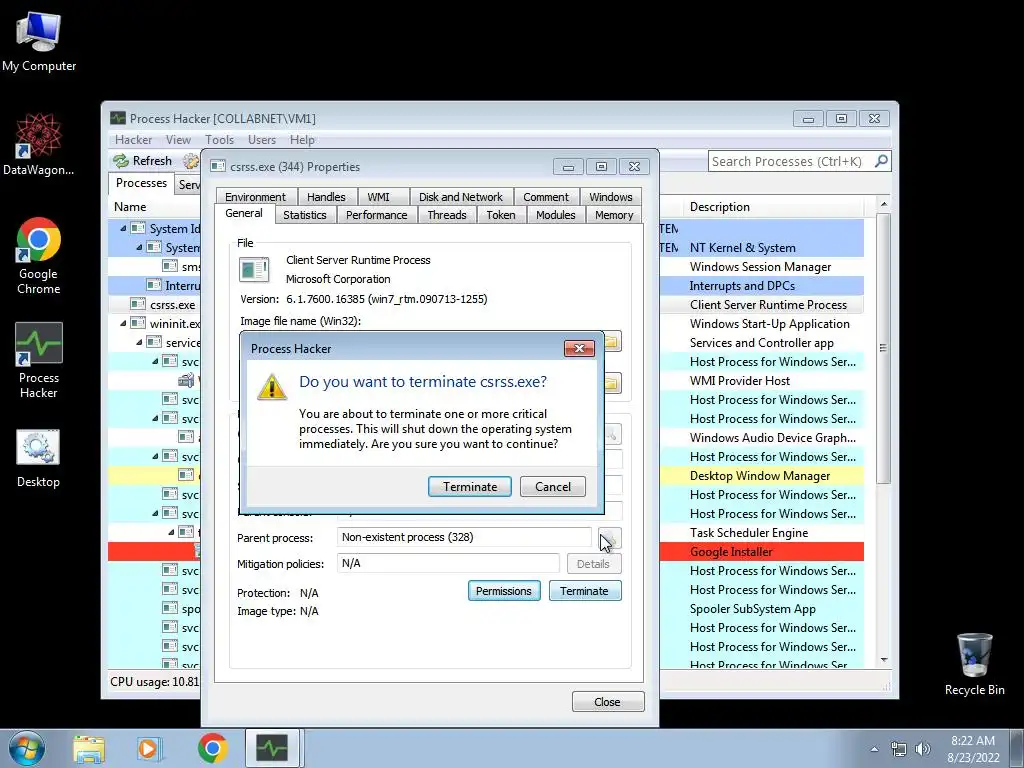The height and width of the screenshot is (768, 1024).
Task: Click the search magnifier icon in Process Hacker
Action: tap(881, 161)
